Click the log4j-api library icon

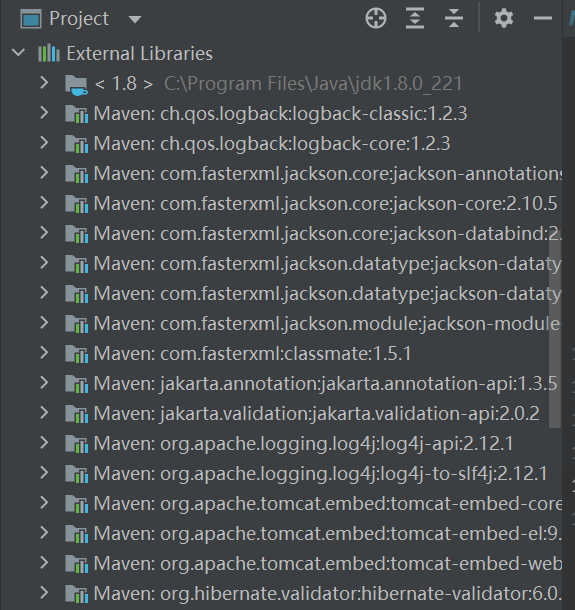pyautogui.click(x=76, y=444)
